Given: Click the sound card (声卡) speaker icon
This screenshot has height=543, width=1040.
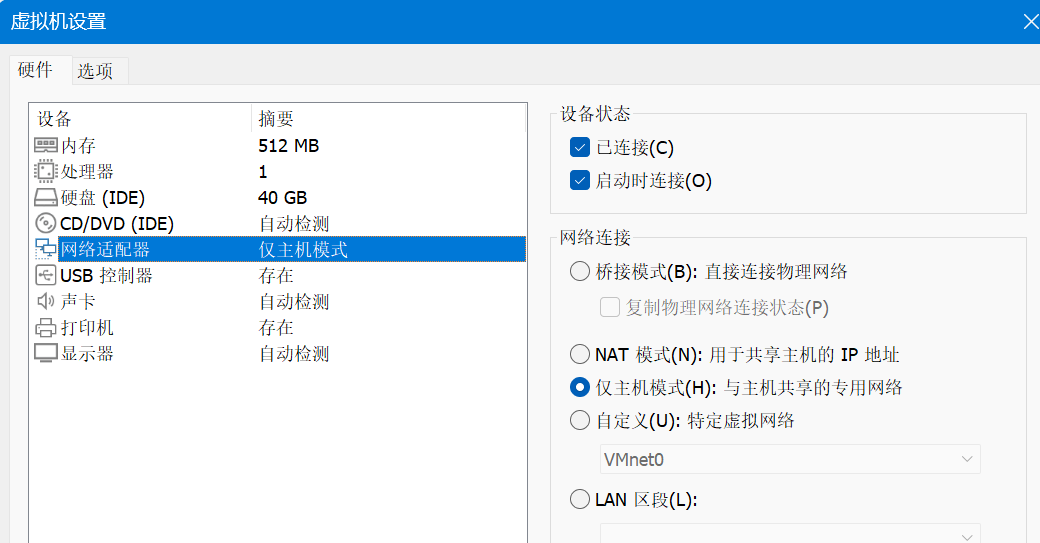Looking at the screenshot, I should (x=46, y=302).
